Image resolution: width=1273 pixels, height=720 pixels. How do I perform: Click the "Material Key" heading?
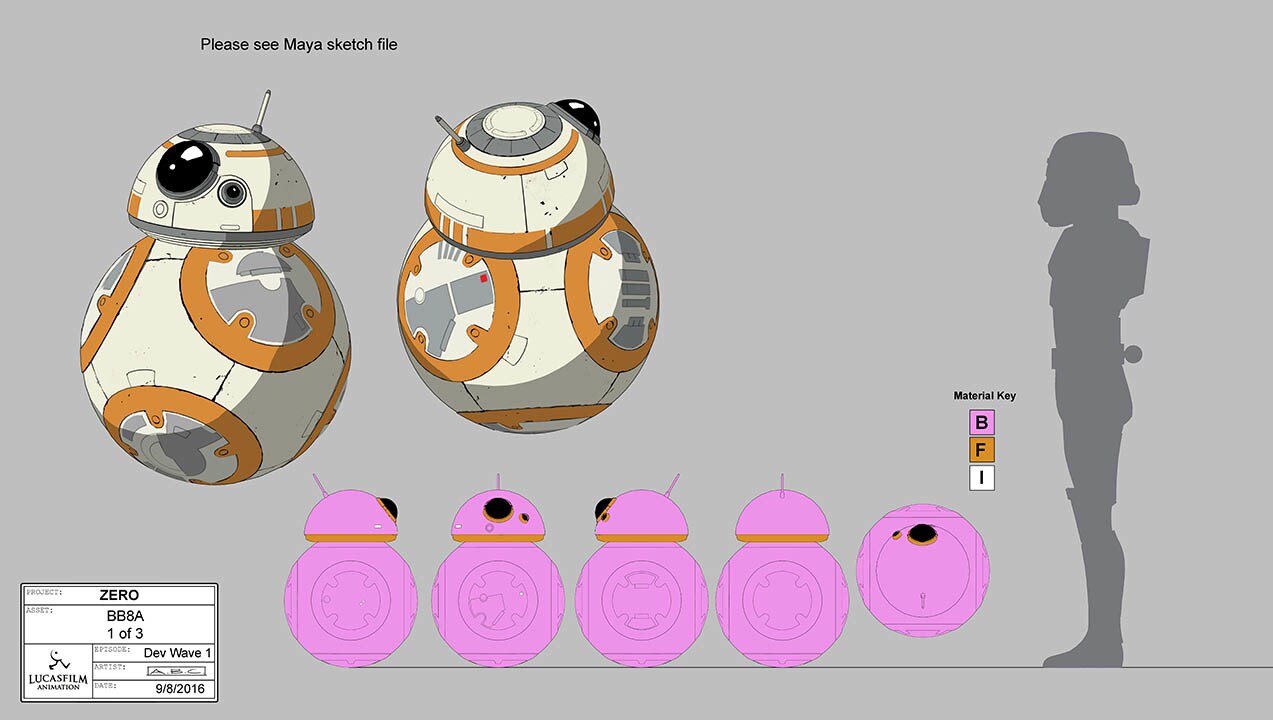tap(984, 396)
